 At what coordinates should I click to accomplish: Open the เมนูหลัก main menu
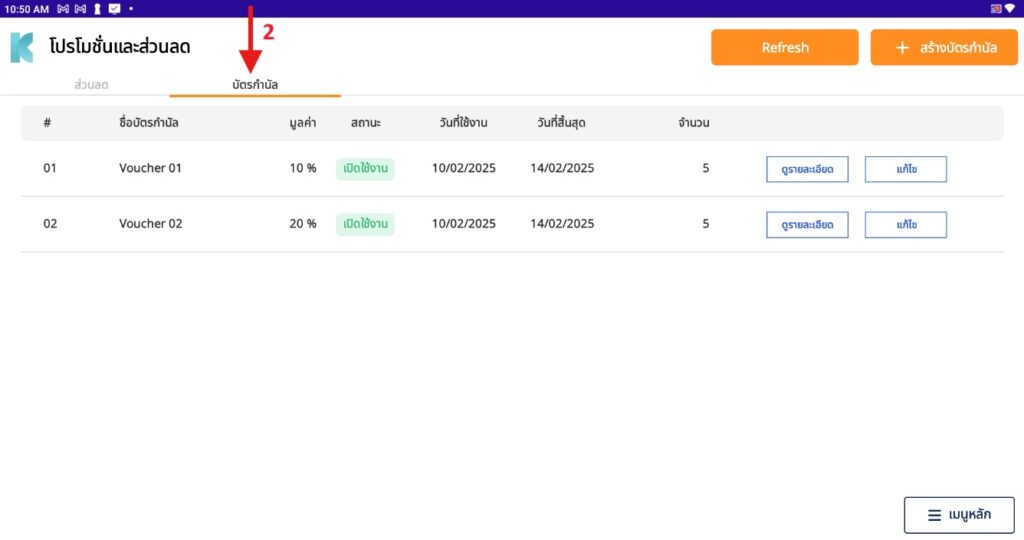(x=959, y=515)
